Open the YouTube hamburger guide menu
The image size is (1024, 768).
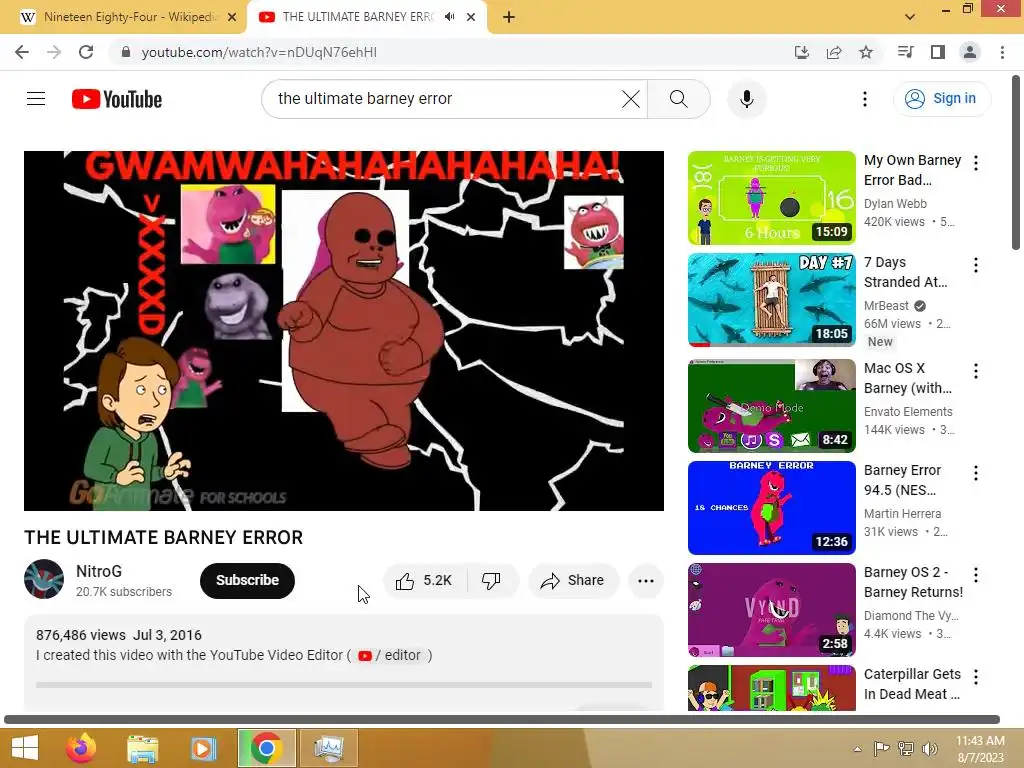tap(36, 99)
